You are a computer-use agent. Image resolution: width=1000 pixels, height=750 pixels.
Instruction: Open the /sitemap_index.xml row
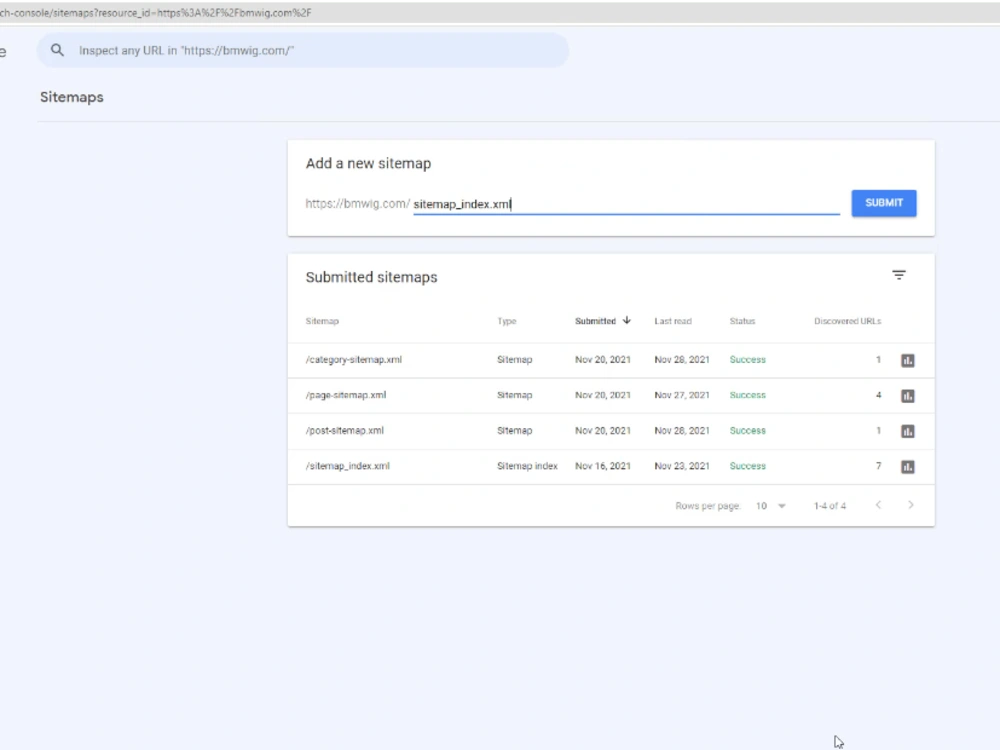[611, 467]
